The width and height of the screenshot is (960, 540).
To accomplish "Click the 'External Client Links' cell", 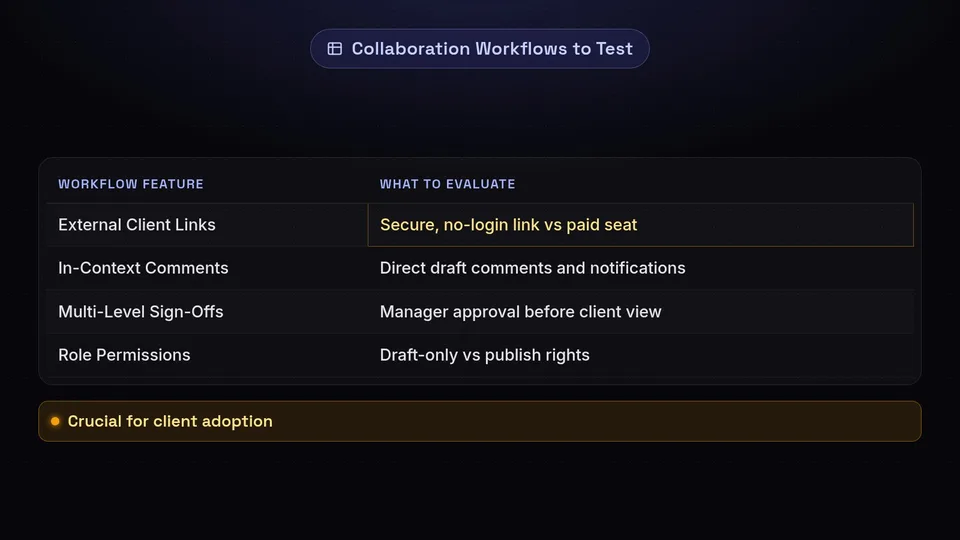I will (x=207, y=225).
